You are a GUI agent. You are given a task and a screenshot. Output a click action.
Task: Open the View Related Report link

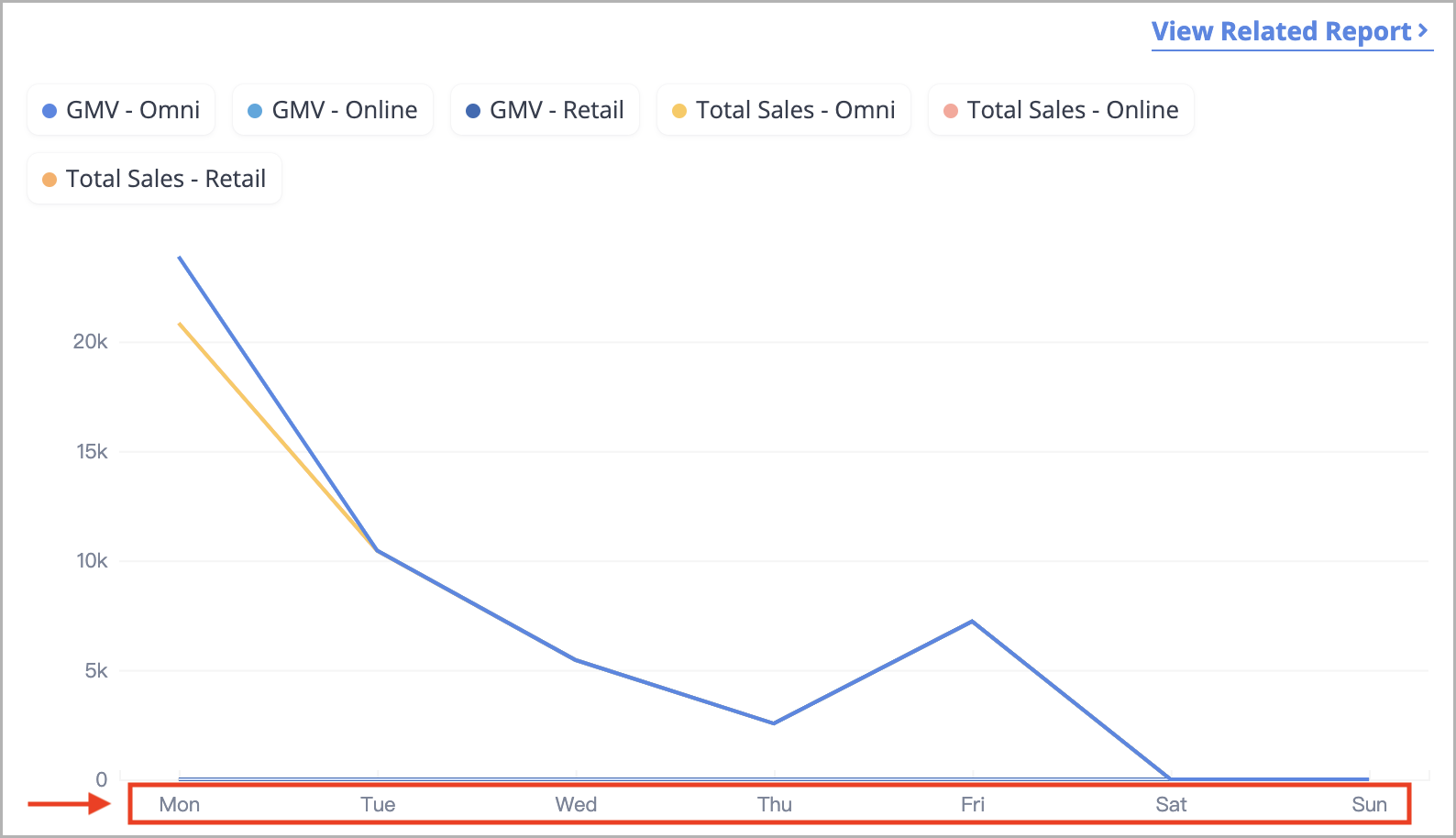click(1291, 32)
